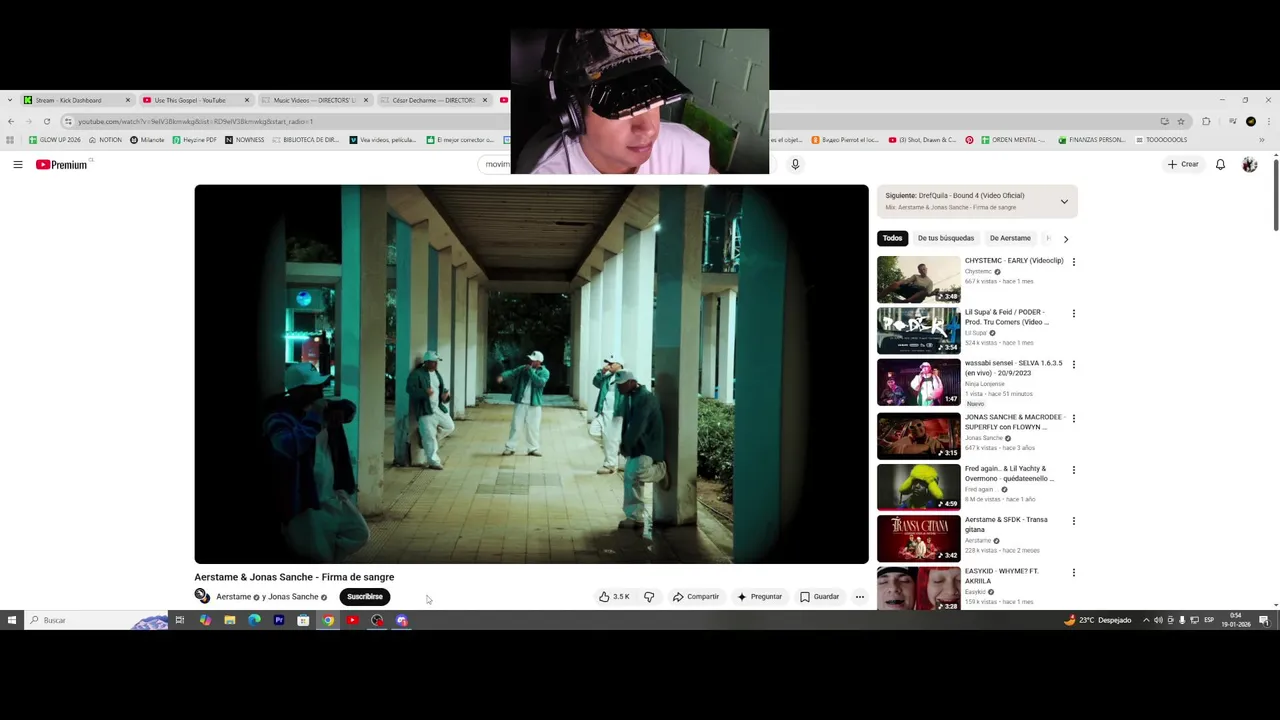Click the Compartir share button
The width and height of the screenshot is (1280, 720).
[x=696, y=597]
